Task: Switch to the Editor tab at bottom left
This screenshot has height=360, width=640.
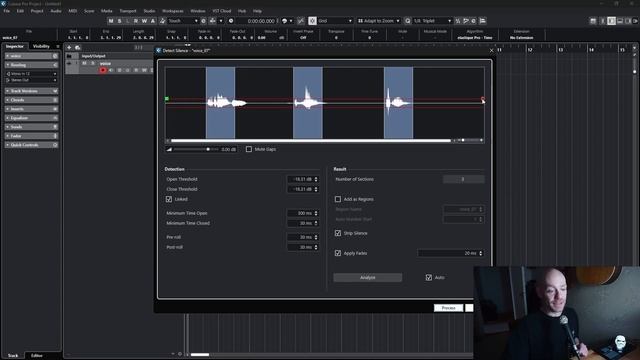Action: pyautogui.click(x=37, y=356)
